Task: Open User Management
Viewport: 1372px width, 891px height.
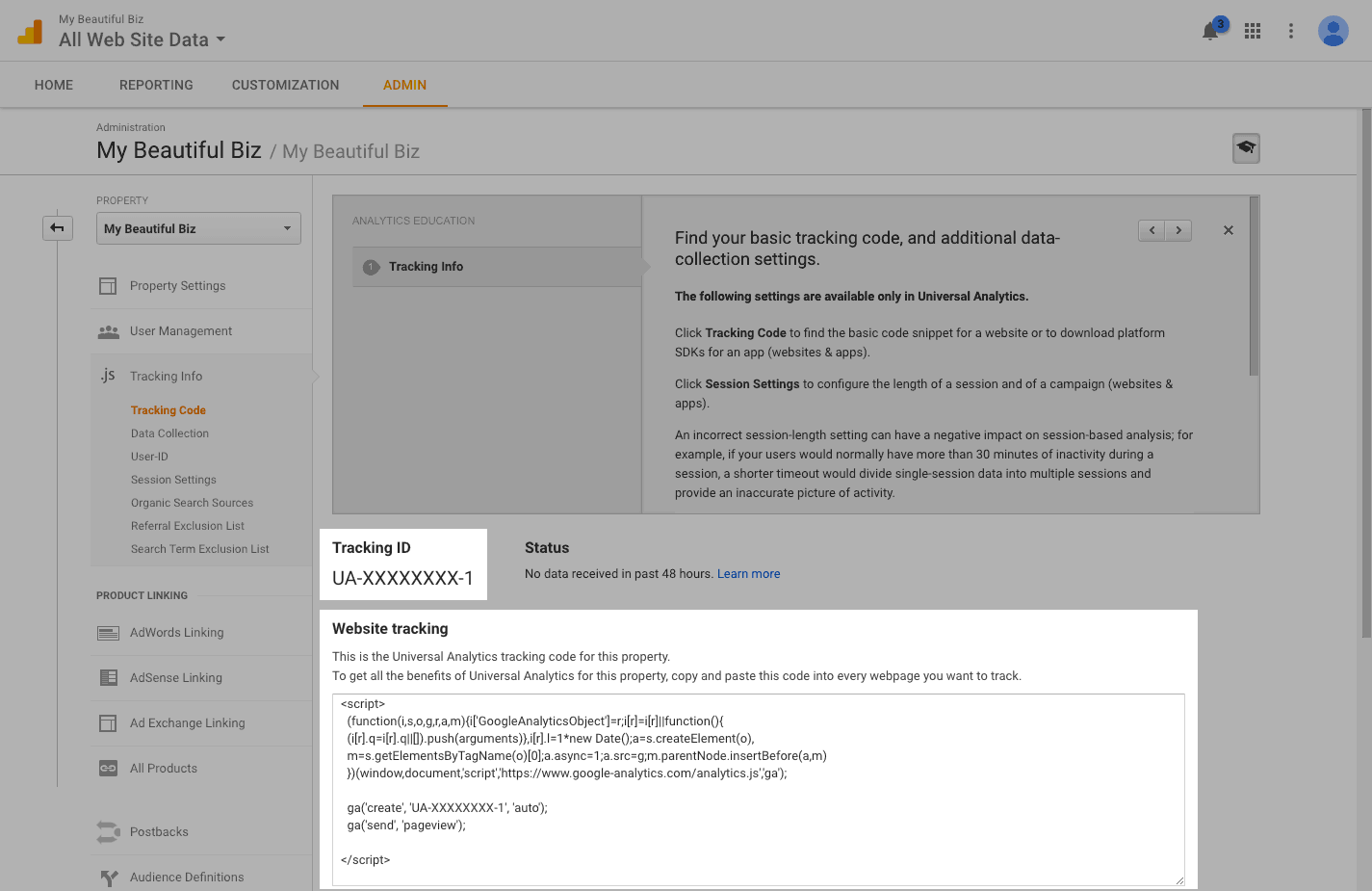Action: (181, 331)
